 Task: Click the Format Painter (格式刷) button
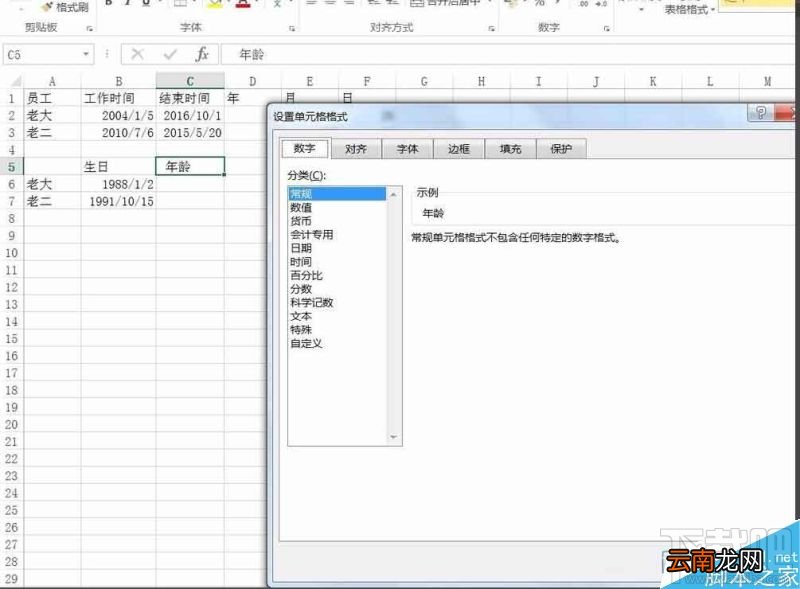pyautogui.click(x=65, y=7)
